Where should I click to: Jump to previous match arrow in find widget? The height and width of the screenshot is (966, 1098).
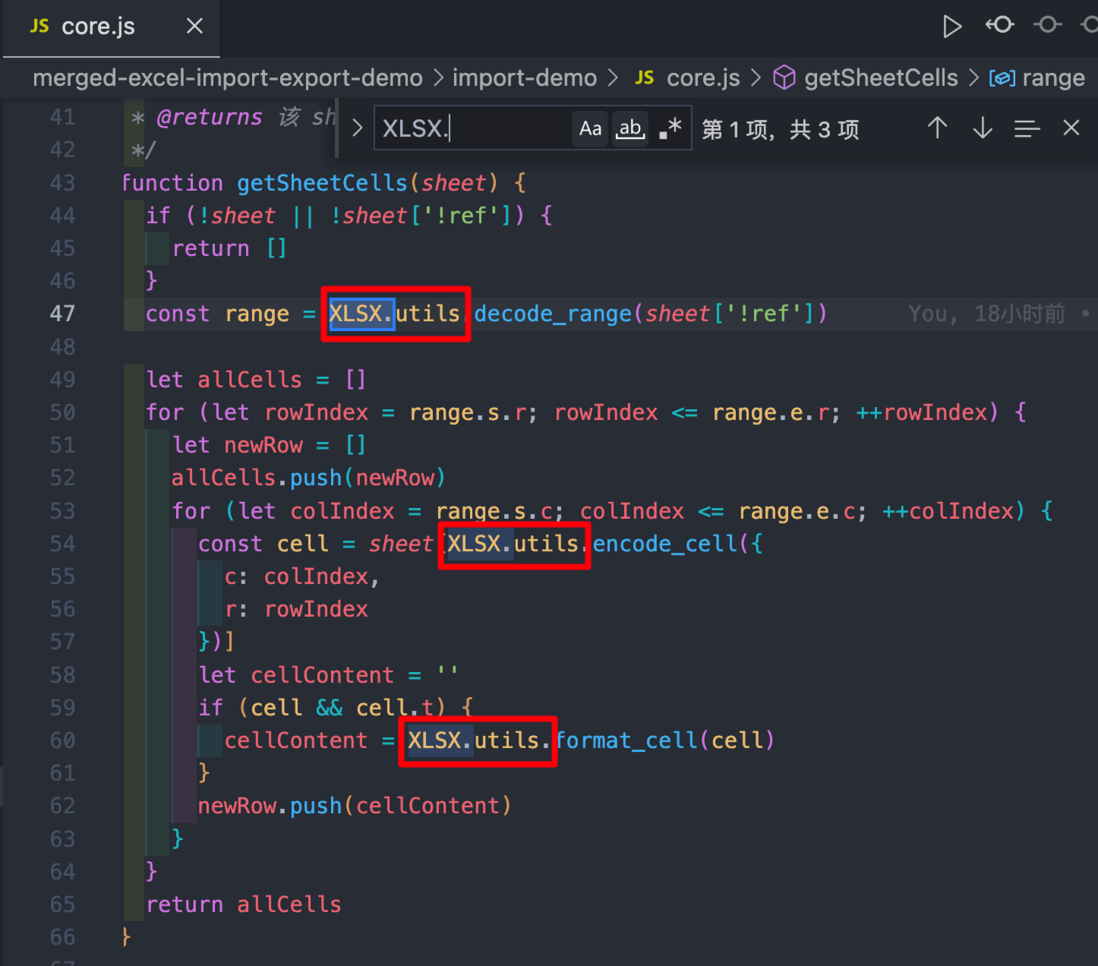937,128
